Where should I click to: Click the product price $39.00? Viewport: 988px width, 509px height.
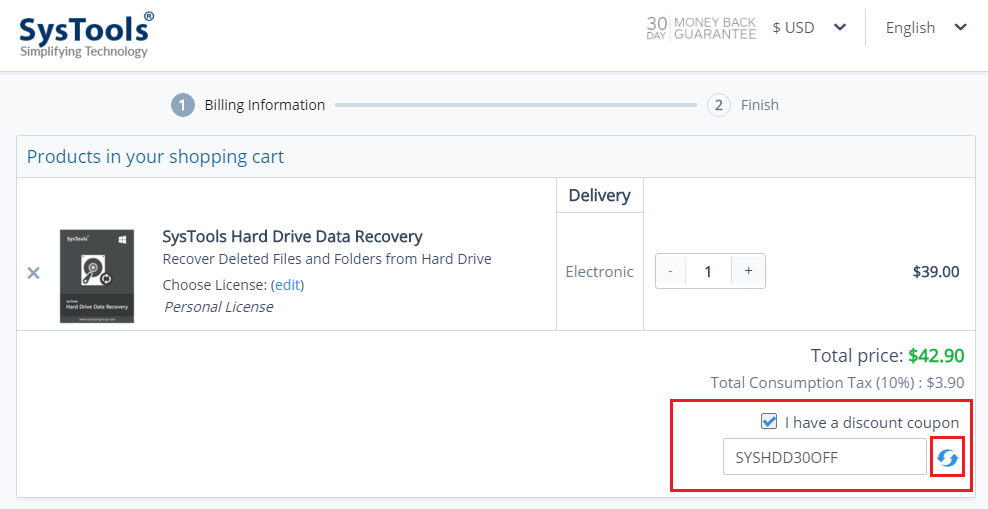pyautogui.click(x=936, y=272)
